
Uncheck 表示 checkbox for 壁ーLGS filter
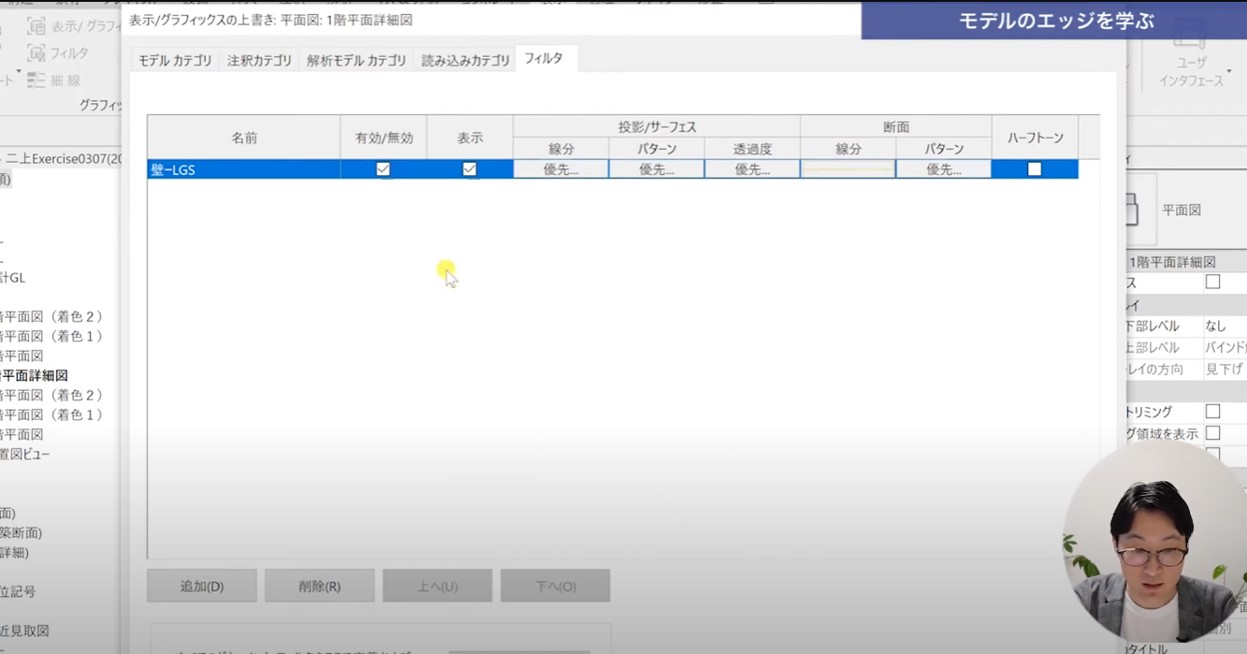[469, 169]
